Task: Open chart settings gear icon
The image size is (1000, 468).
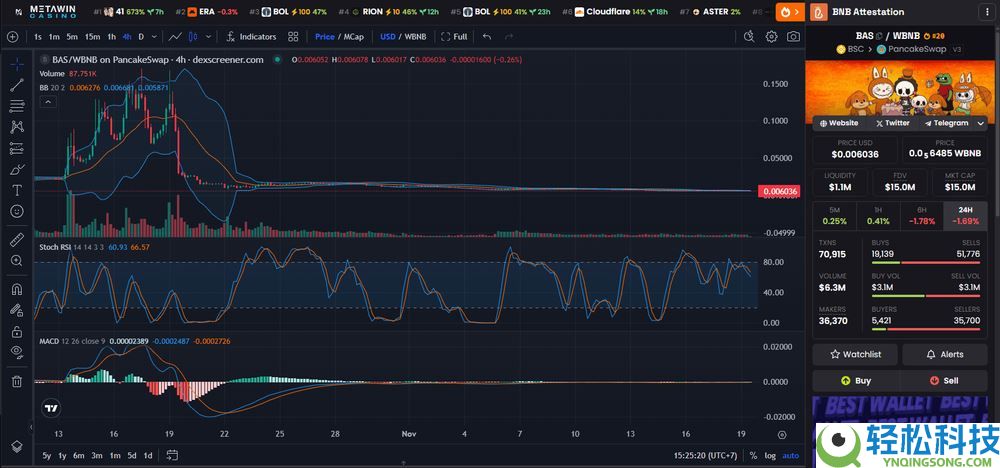Action: coord(771,36)
